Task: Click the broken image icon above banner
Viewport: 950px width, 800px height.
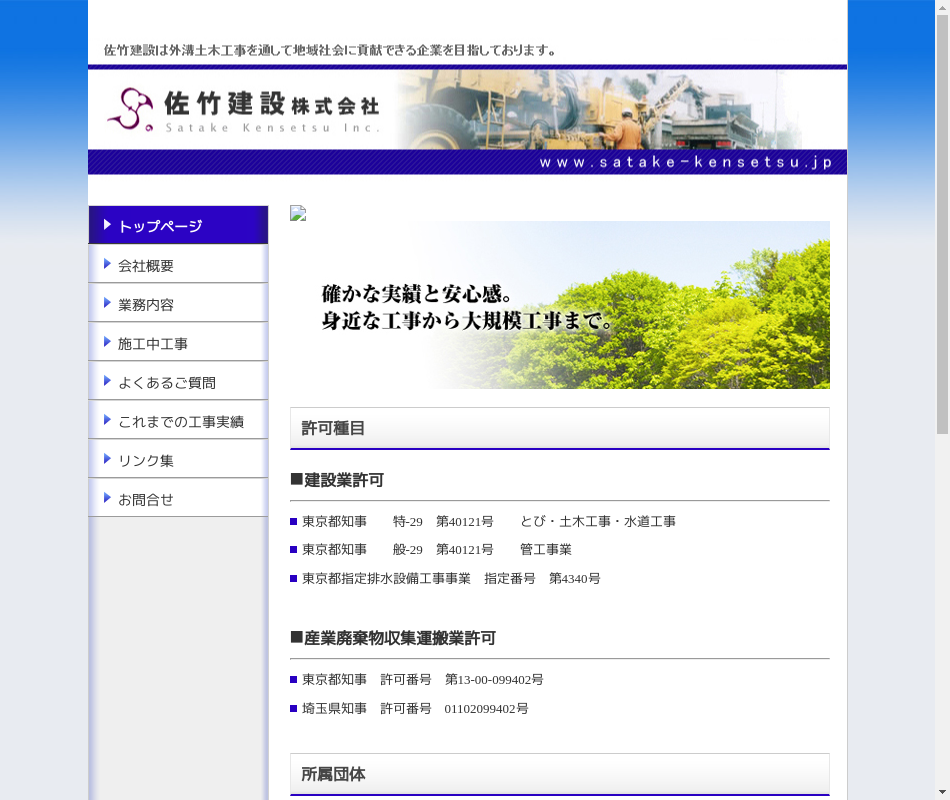Action: pyautogui.click(x=298, y=213)
